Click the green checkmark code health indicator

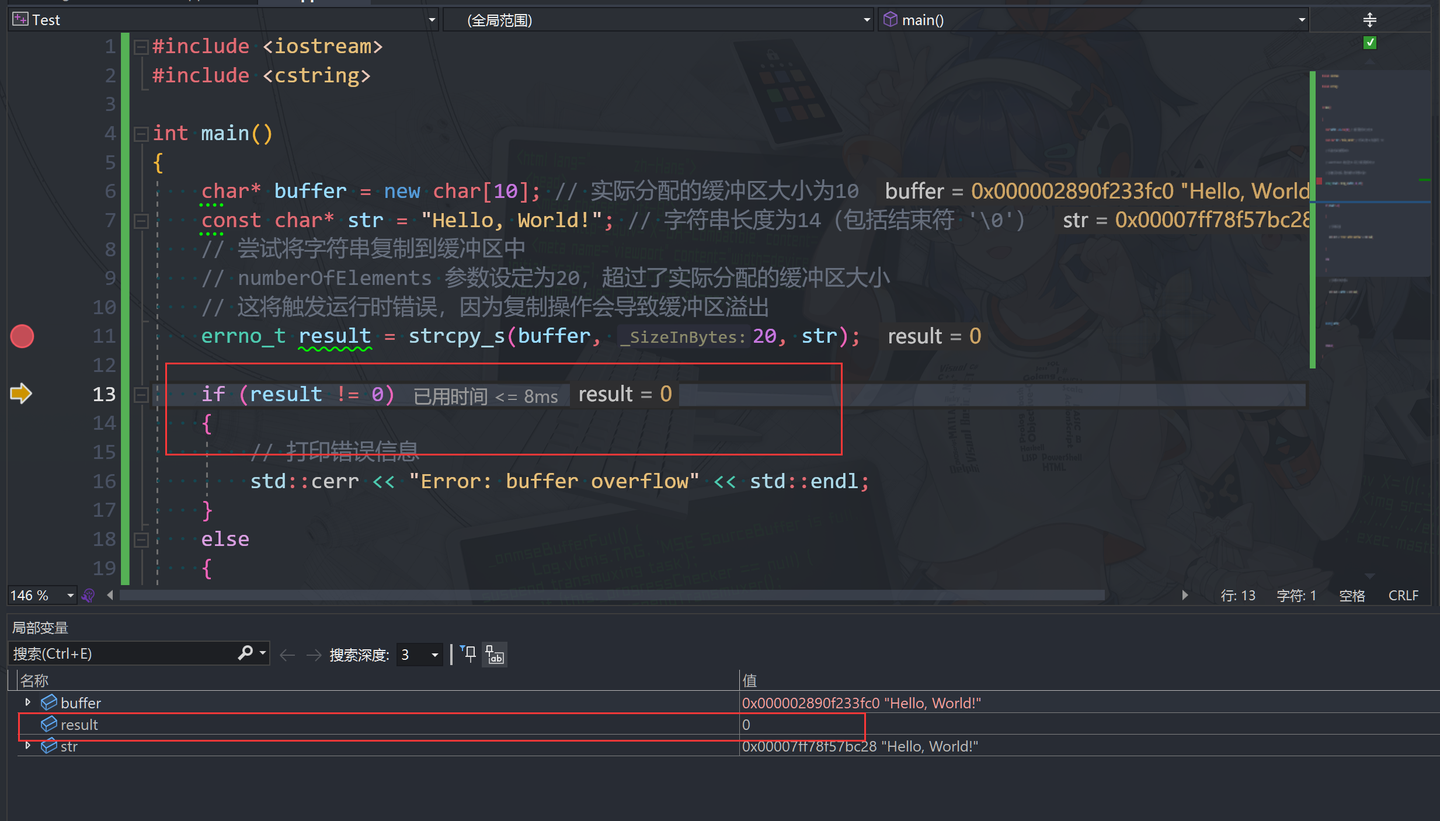tap(1369, 42)
